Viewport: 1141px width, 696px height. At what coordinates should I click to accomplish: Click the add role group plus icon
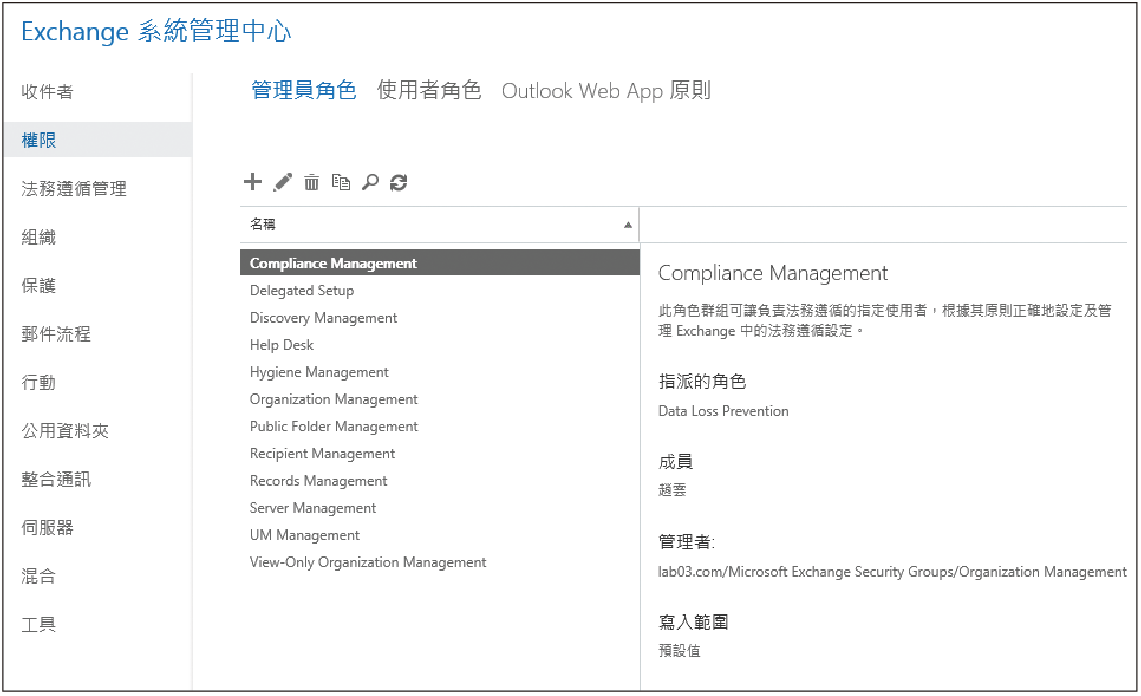(x=253, y=181)
